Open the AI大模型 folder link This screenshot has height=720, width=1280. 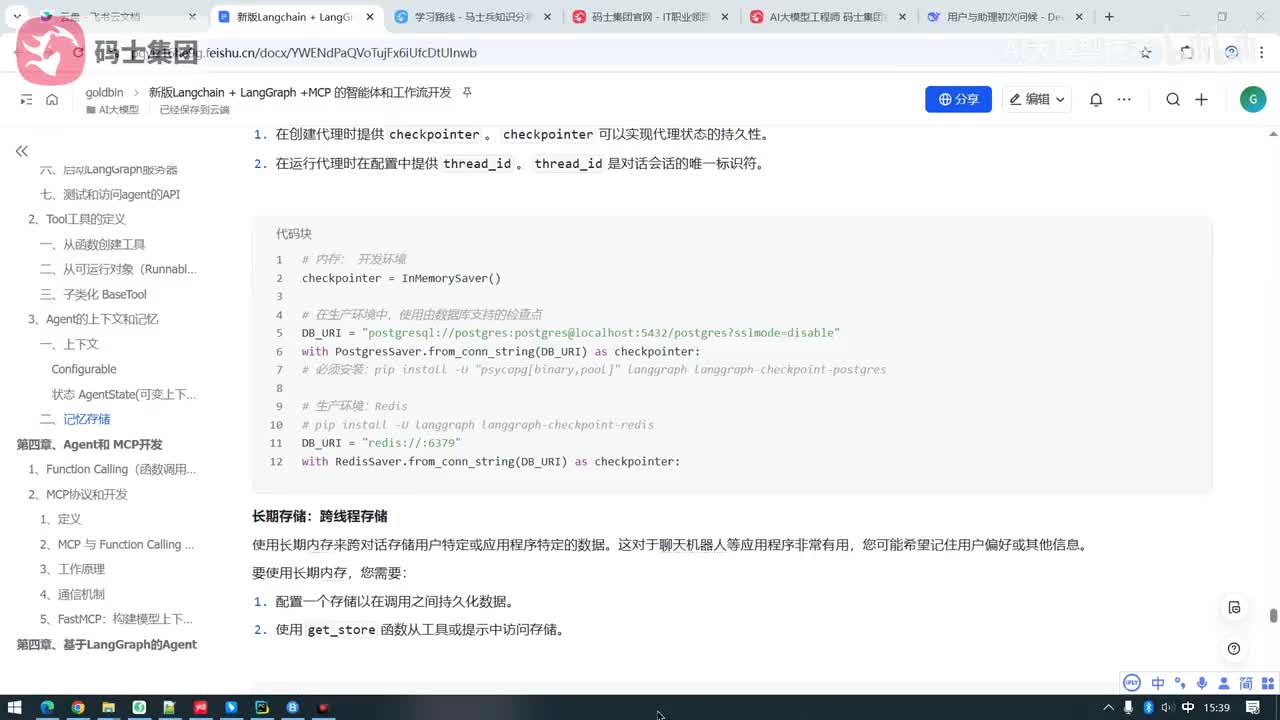(112, 110)
